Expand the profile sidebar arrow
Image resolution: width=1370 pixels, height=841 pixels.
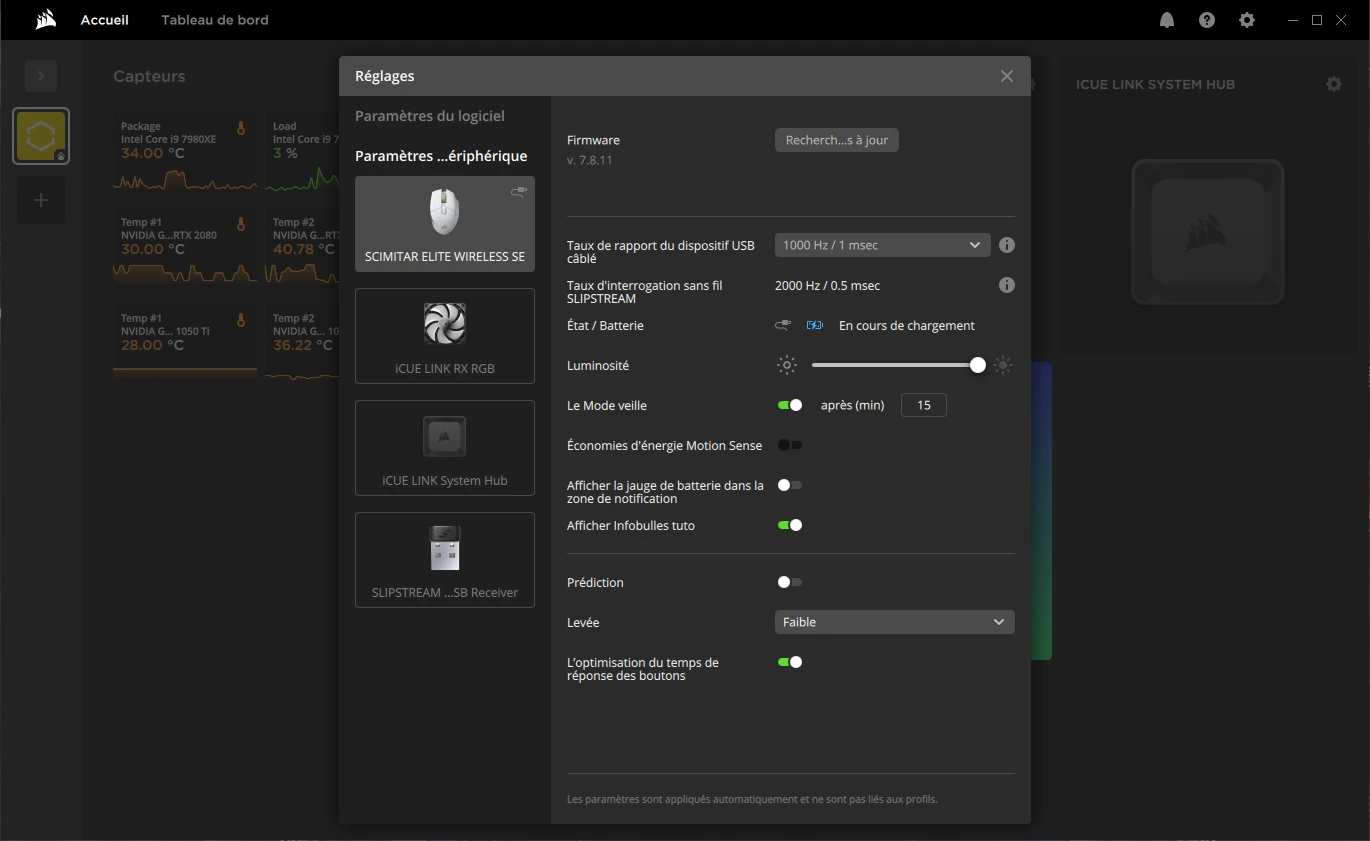point(41,76)
